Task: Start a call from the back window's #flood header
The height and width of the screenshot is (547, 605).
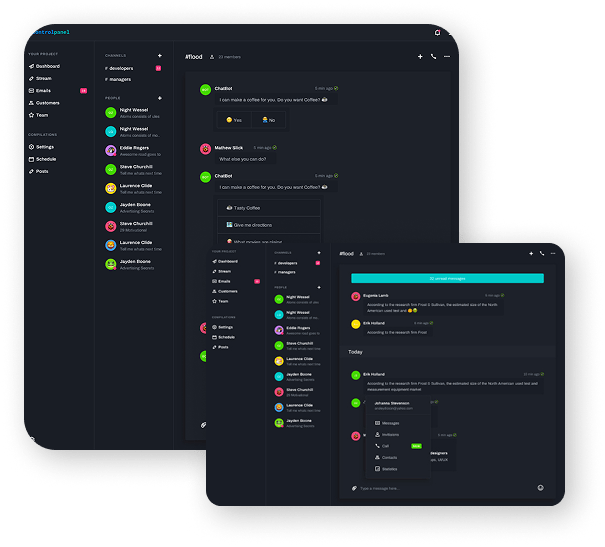Action: tap(433, 57)
